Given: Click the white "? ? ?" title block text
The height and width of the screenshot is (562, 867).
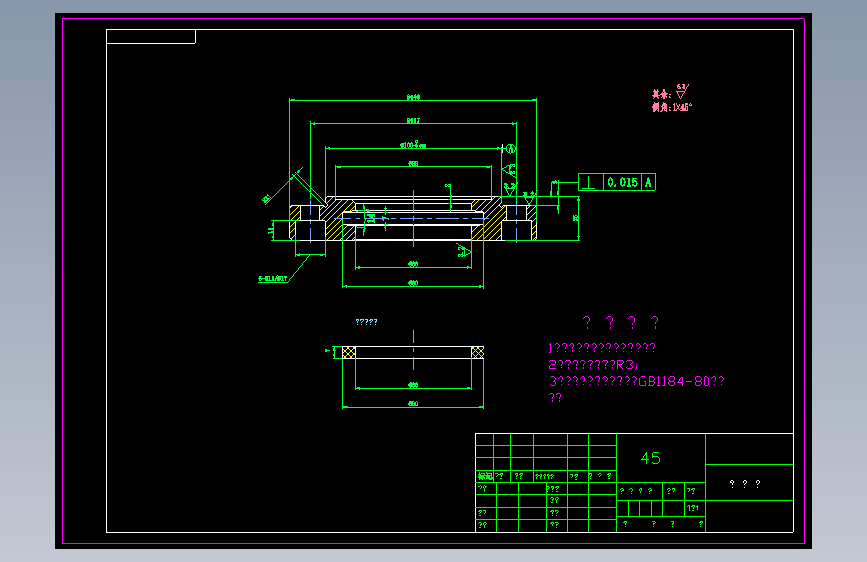Looking at the screenshot, I should 745,484.
